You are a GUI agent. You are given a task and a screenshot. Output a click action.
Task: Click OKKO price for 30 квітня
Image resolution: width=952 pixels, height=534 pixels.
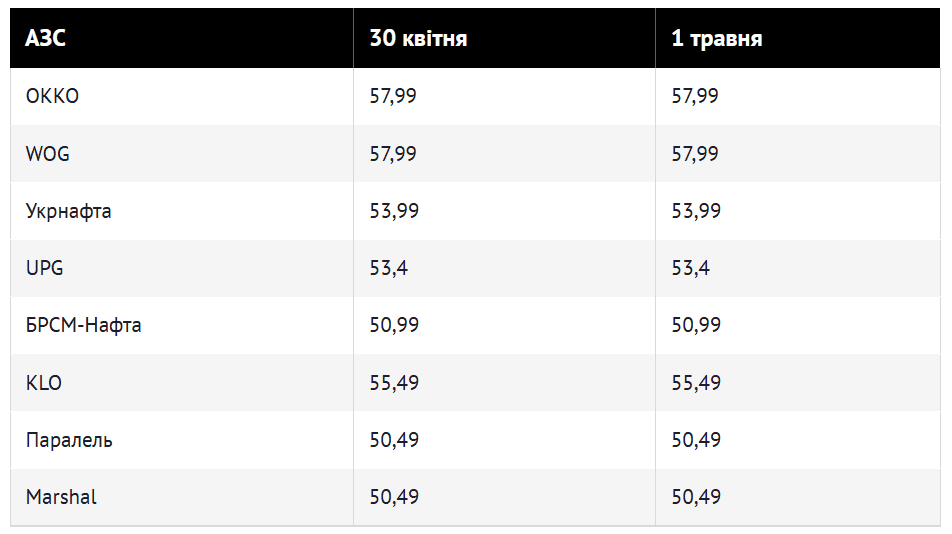(x=393, y=96)
